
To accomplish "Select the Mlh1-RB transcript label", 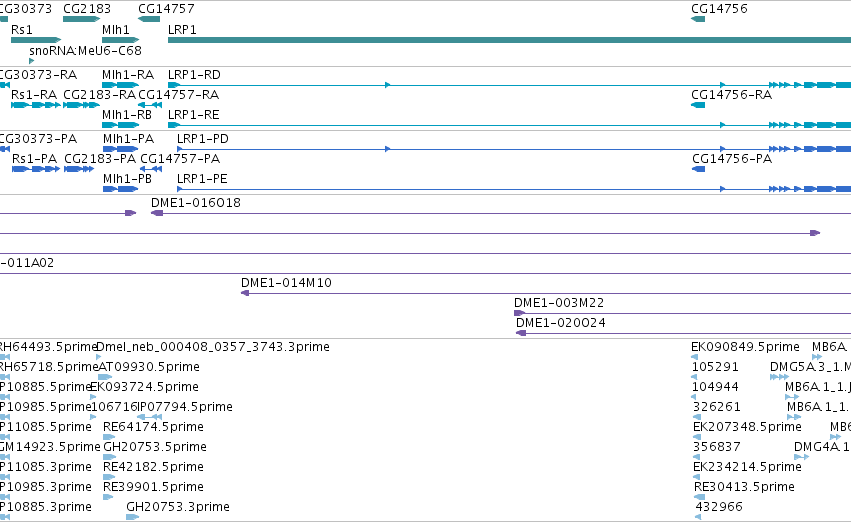I will 127,114.
